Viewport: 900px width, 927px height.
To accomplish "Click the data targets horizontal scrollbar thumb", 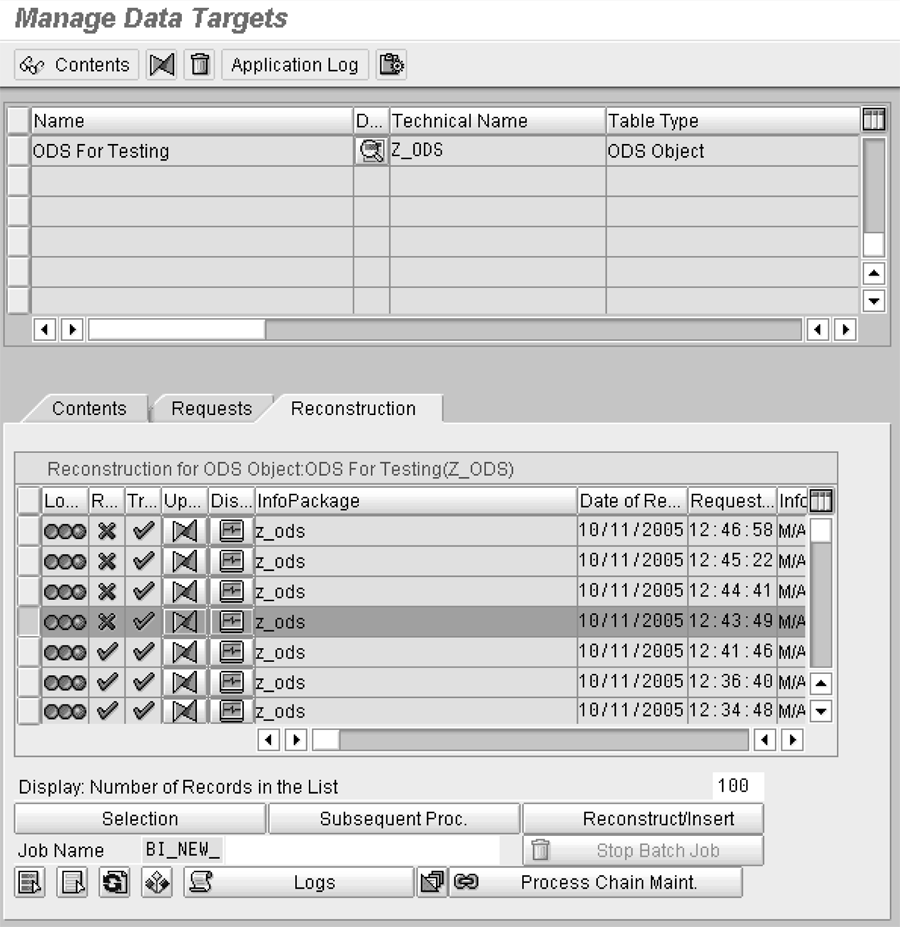I will [x=177, y=329].
